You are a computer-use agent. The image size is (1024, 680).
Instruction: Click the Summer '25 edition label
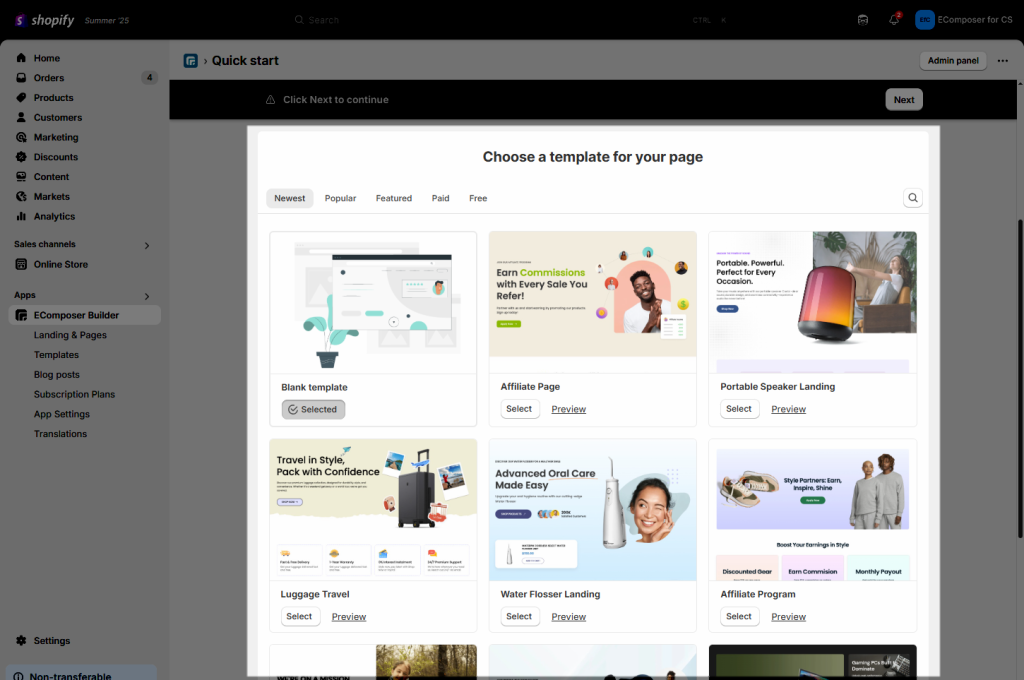(107, 21)
